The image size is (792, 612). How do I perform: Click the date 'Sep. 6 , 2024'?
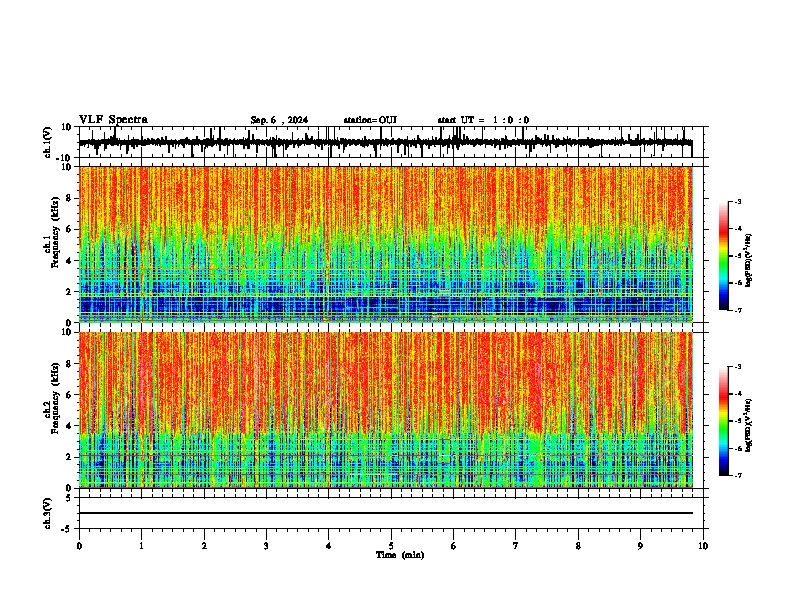279,120
